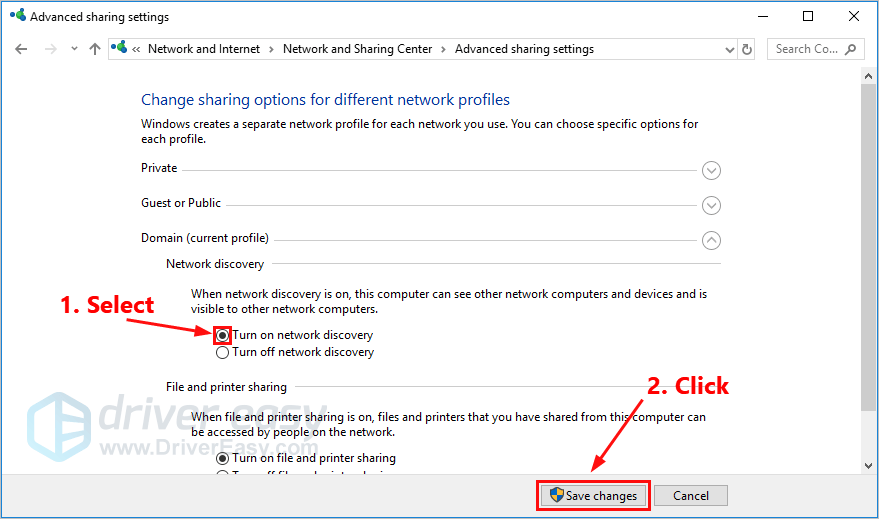
Task: Click arrow after Network and Internet breadcrumb
Action: (271, 50)
